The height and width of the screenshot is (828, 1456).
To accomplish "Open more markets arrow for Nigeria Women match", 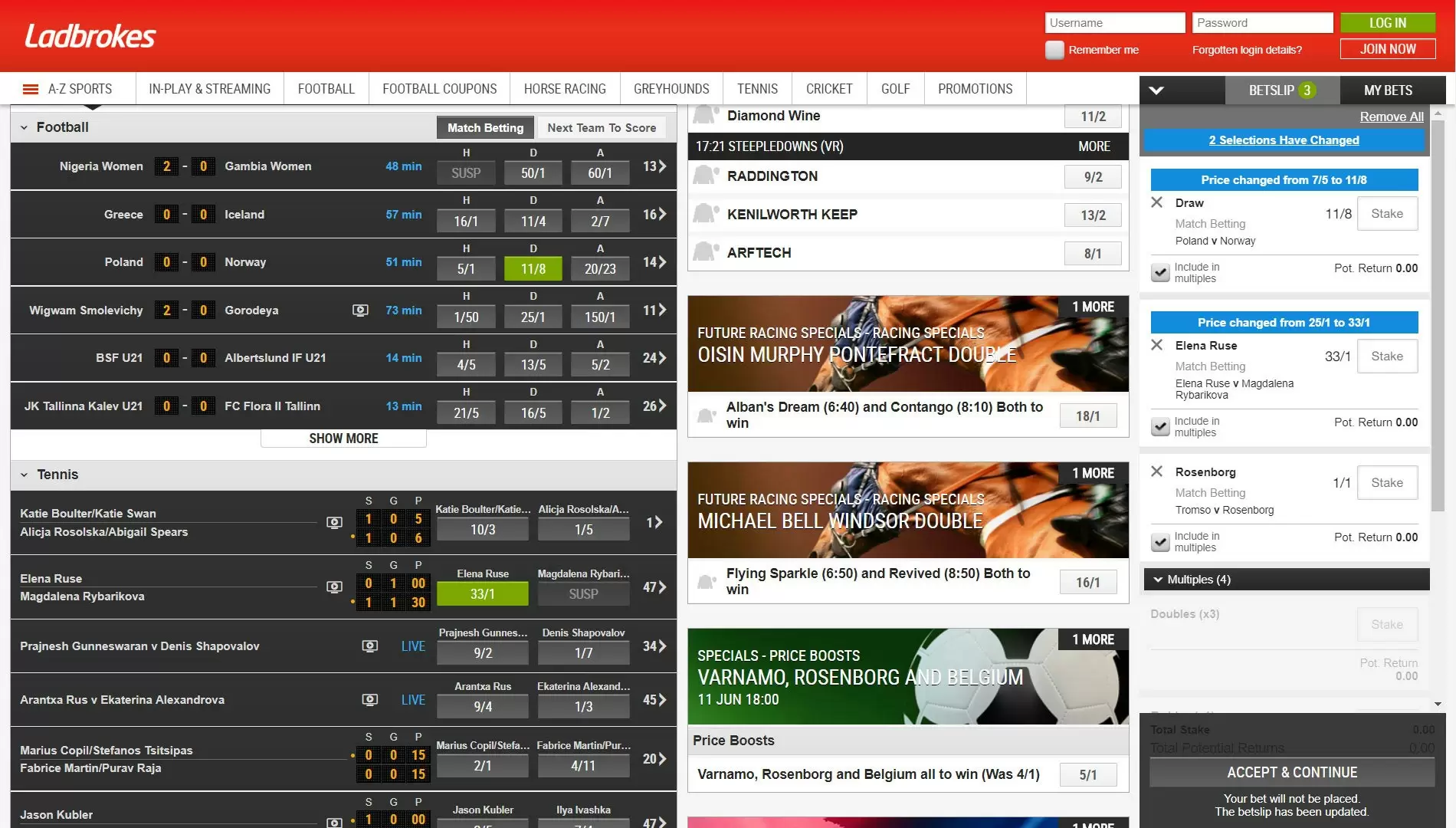I will point(655,166).
